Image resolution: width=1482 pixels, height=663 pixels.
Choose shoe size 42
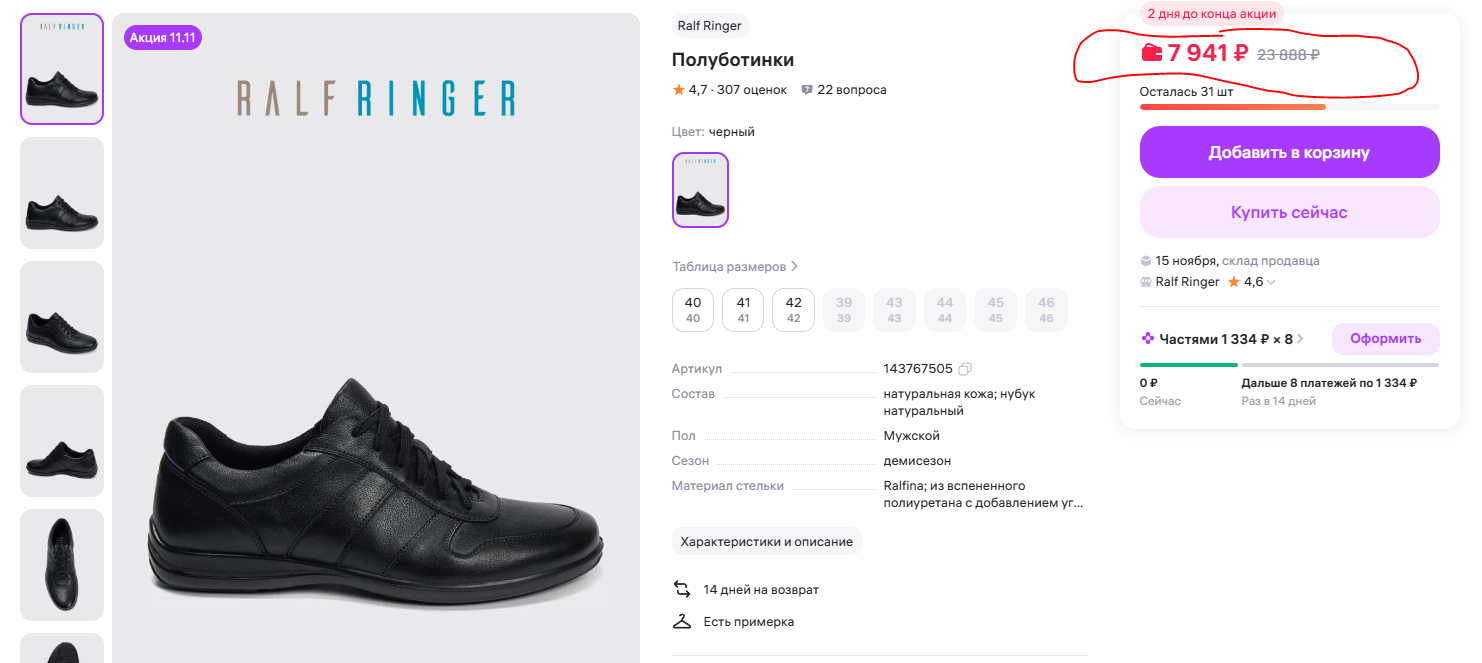pyautogui.click(x=794, y=309)
